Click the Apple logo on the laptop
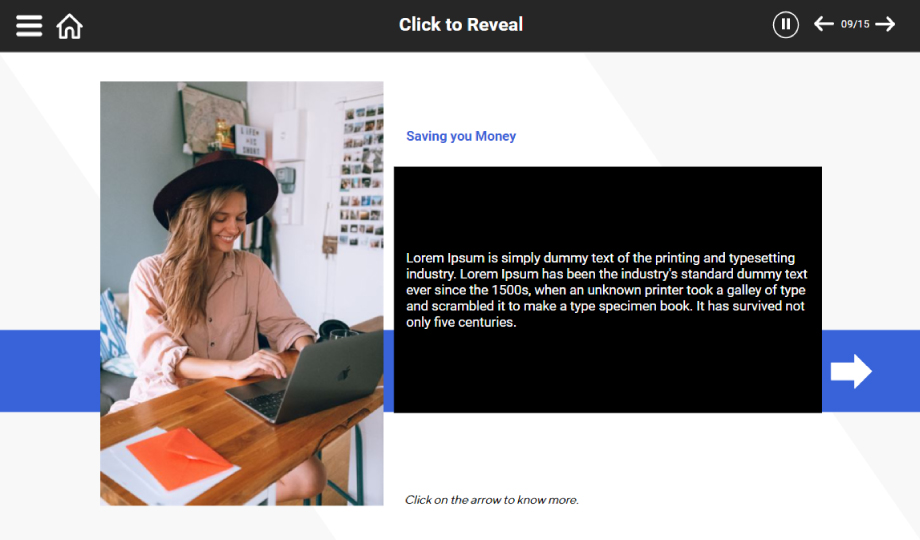The image size is (920, 540). [x=345, y=372]
